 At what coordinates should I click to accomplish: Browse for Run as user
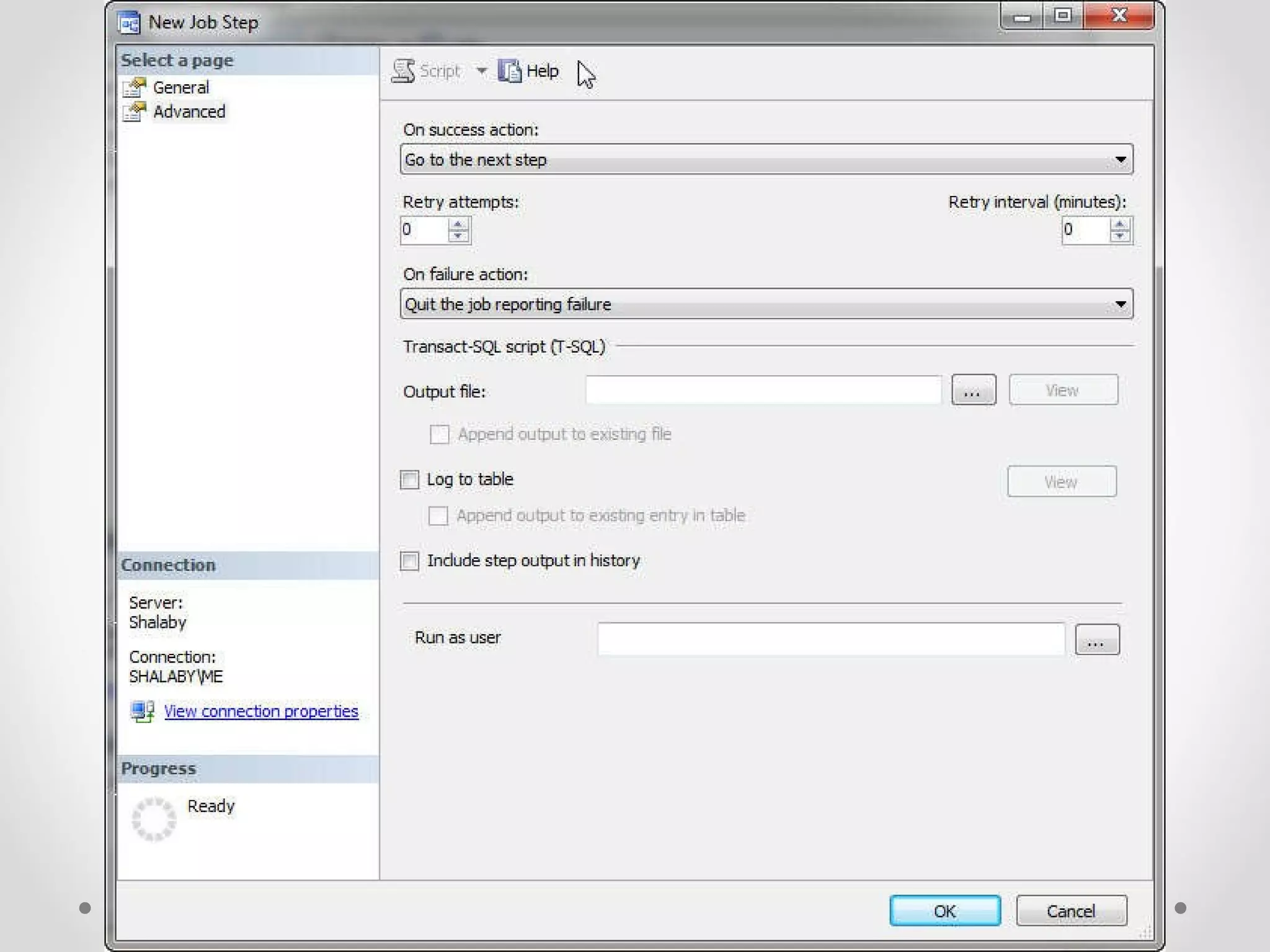click(1096, 639)
